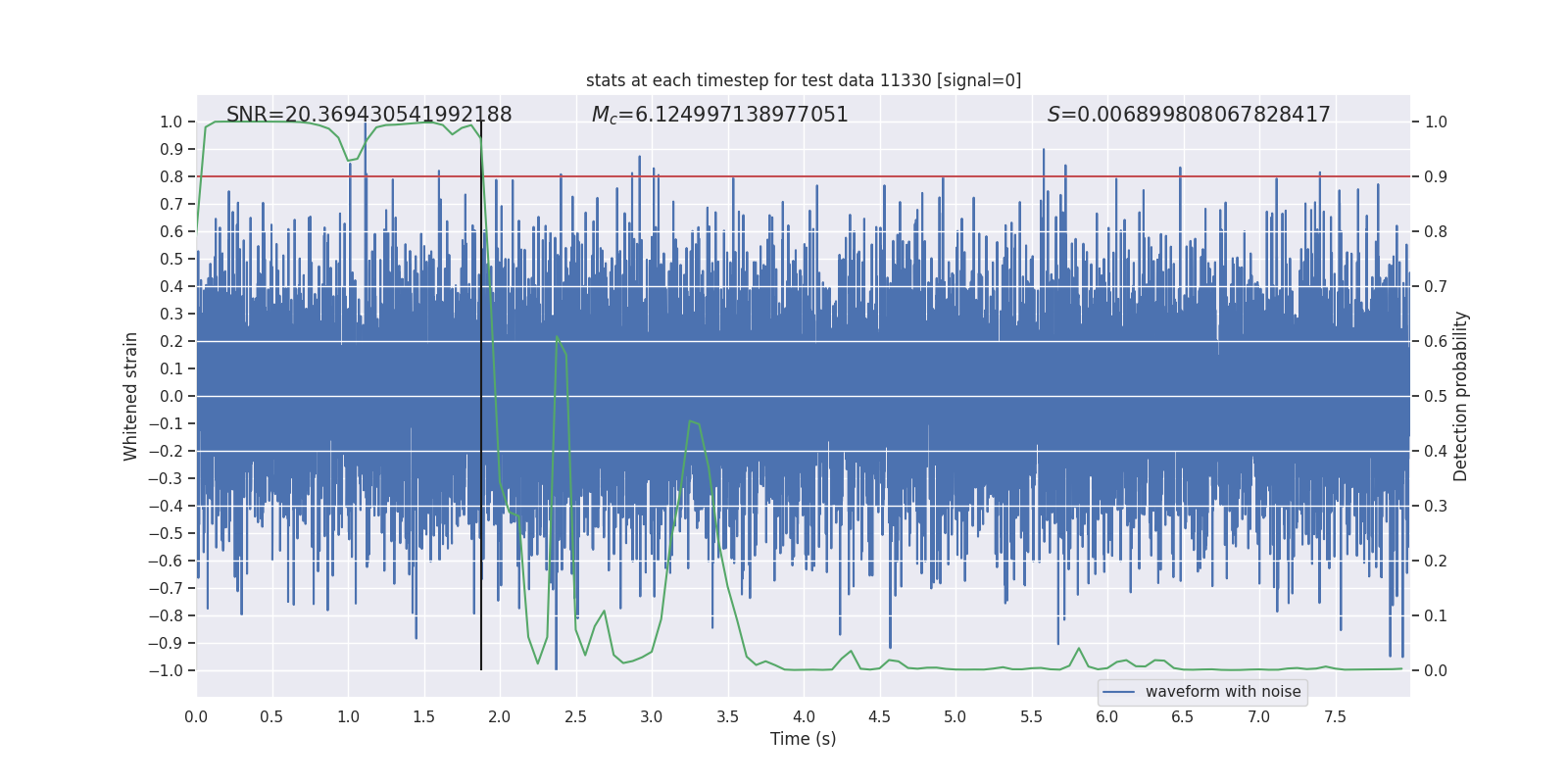1568x784 pixels.
Task: Click the green curve peak near 2.4 seconds
Action: (558, 337)
